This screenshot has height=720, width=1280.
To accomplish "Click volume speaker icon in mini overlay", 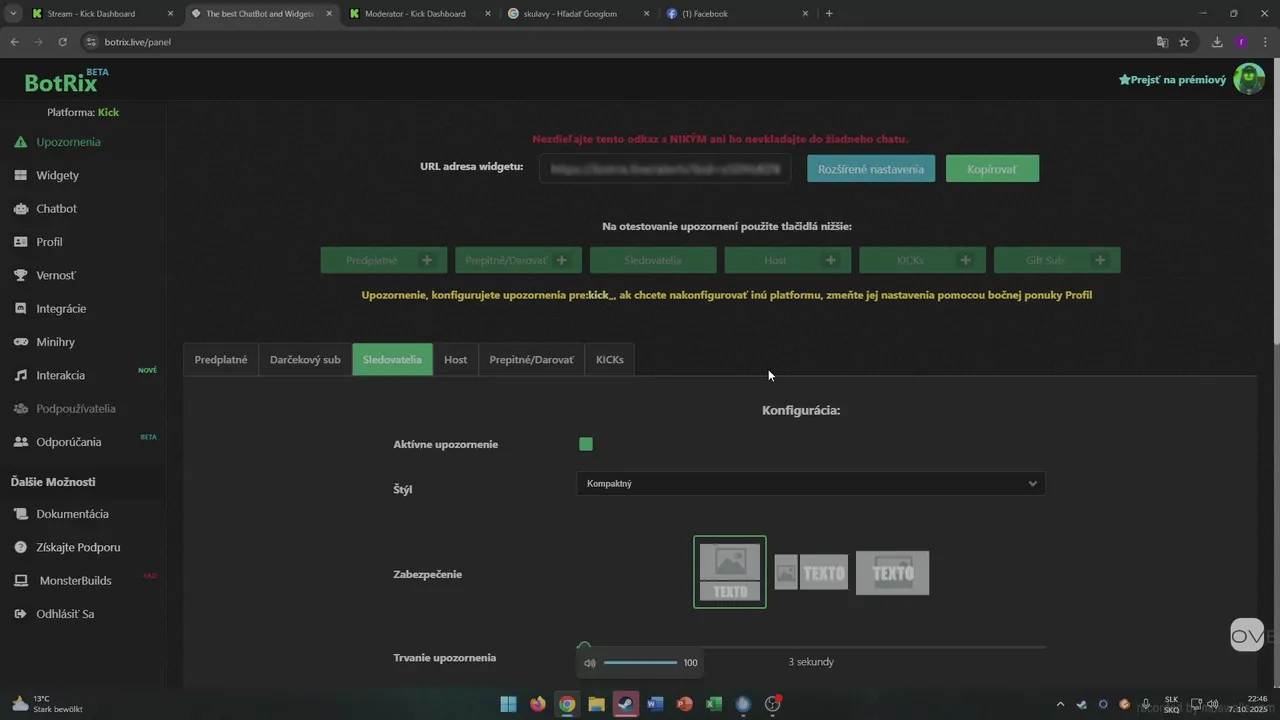I will pyautogui.click(x=590, y=663).
